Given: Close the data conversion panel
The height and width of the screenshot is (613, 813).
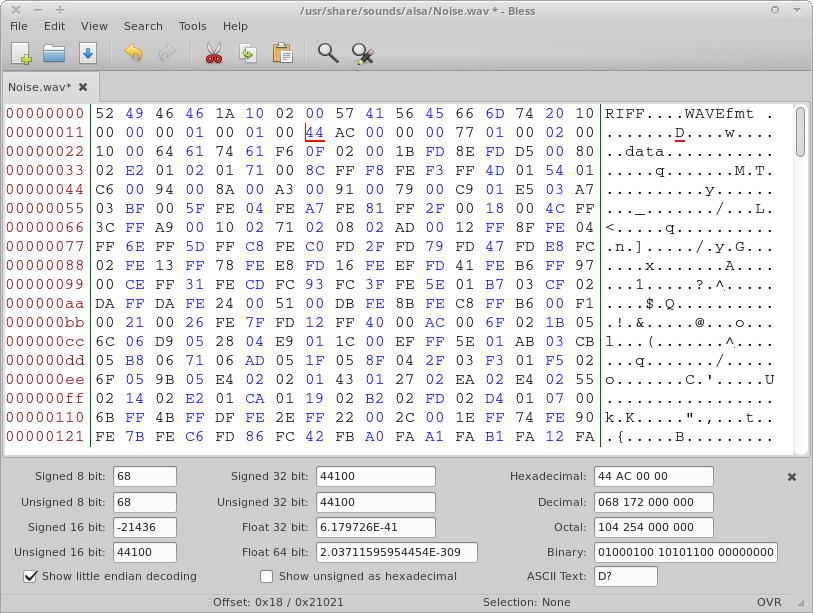Looking at the screenshot, I should click(x=792, y=478).
